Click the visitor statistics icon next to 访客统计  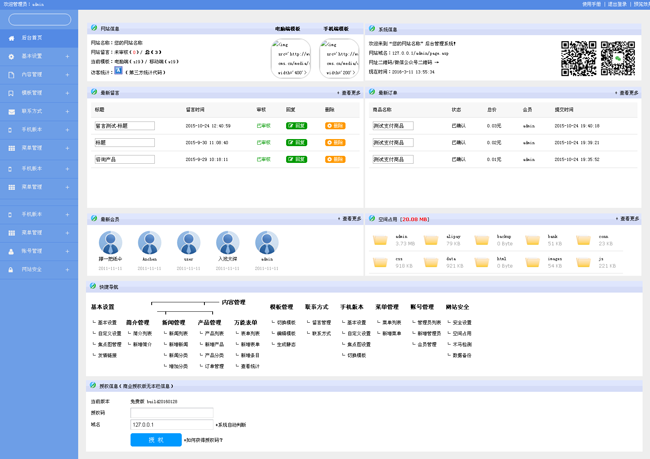tap(118, 71)
